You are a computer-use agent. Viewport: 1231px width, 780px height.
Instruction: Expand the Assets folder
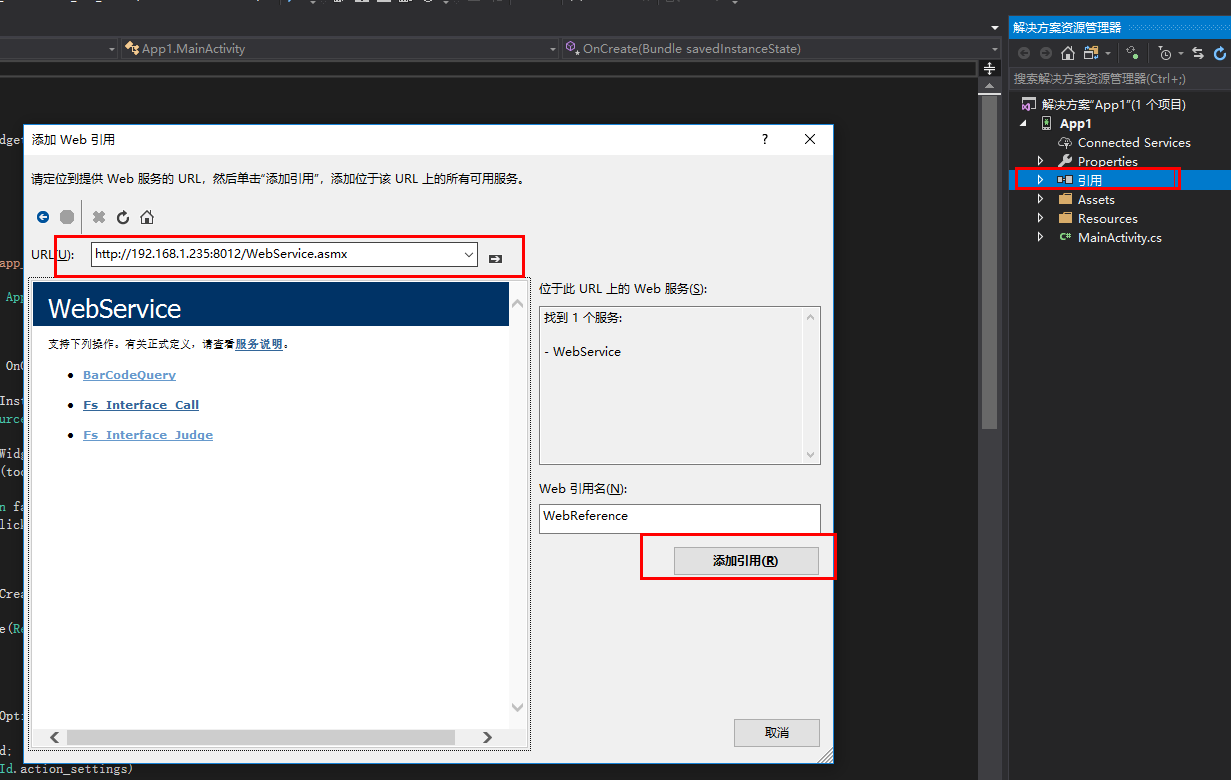pos(1040,200)
